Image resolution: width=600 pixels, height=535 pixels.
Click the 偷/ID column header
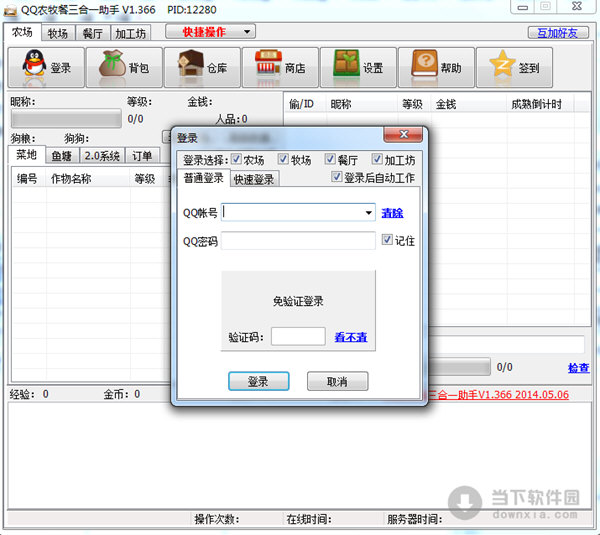coord(305,104)
